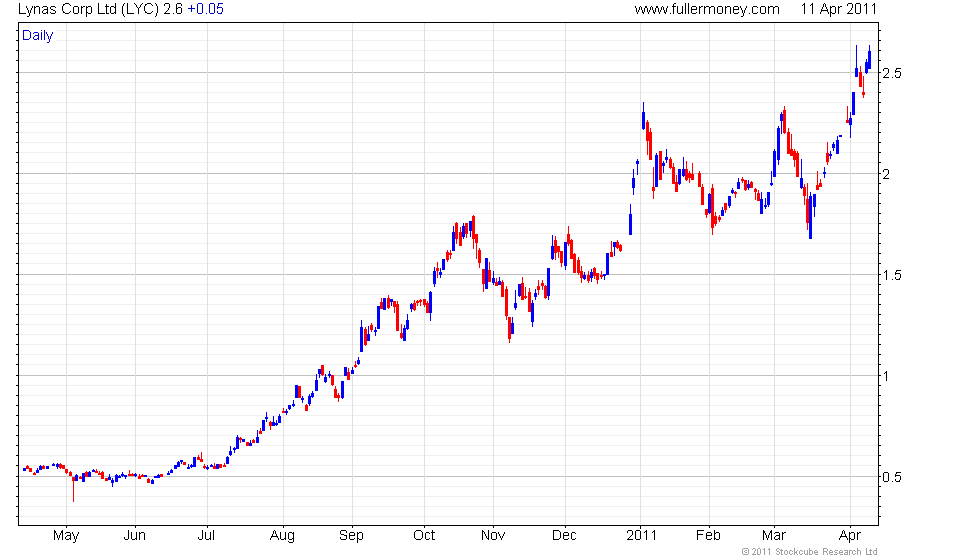Click the 2.5 price axis label
The image size is (960, 560).
point(891,73)
